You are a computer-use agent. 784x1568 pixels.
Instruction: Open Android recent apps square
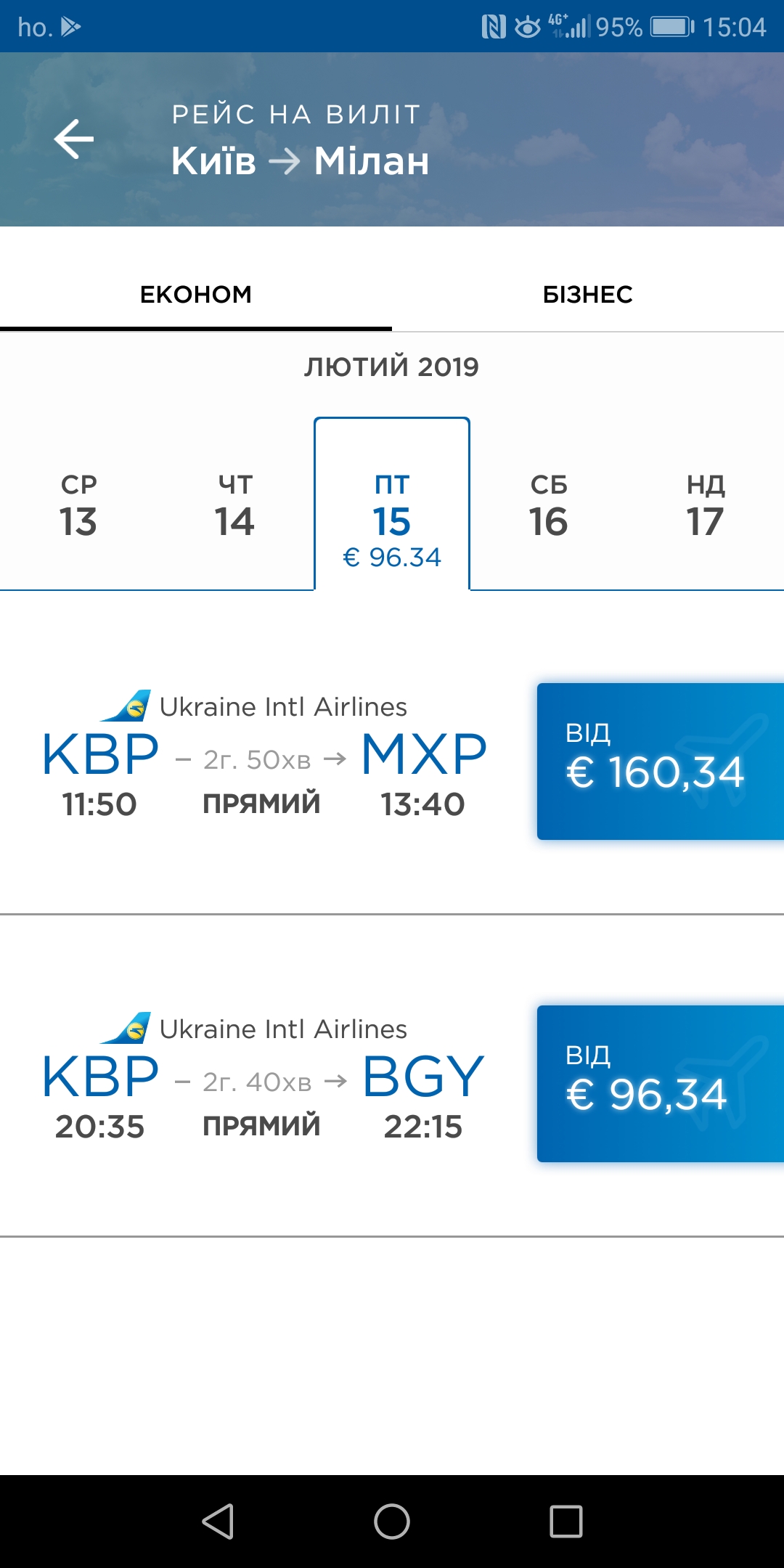[565, 1521]
